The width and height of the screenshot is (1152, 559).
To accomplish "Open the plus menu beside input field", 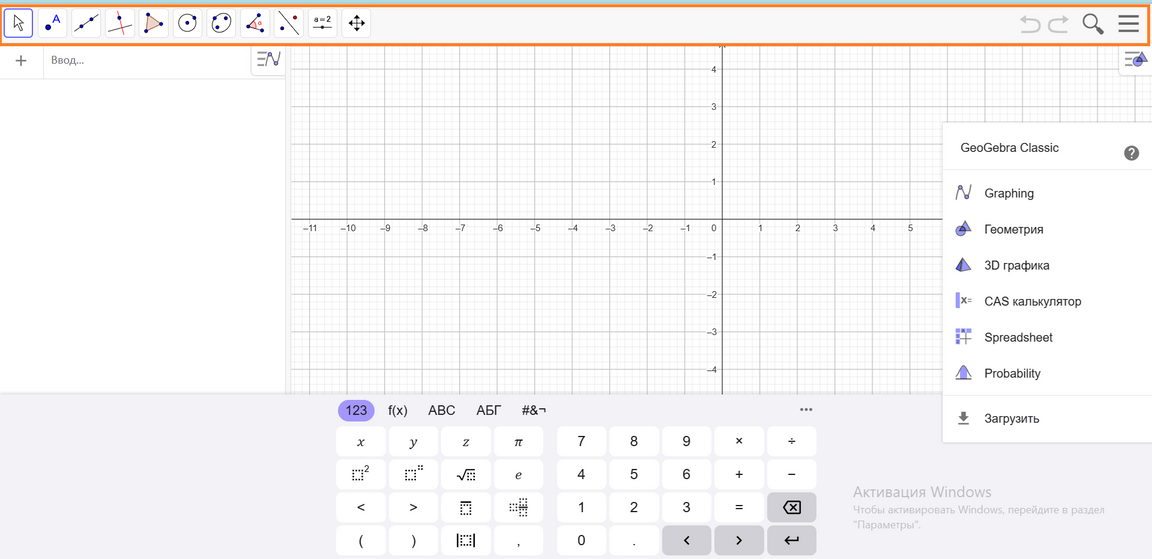I will (21, 61).
